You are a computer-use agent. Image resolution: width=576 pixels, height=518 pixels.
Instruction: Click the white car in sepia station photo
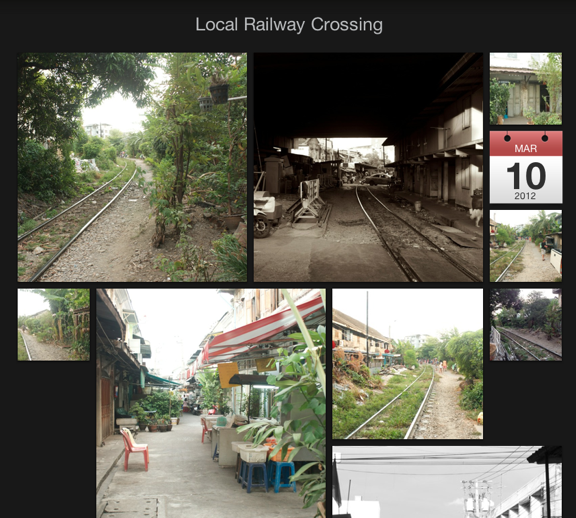[x=377, y=179]
